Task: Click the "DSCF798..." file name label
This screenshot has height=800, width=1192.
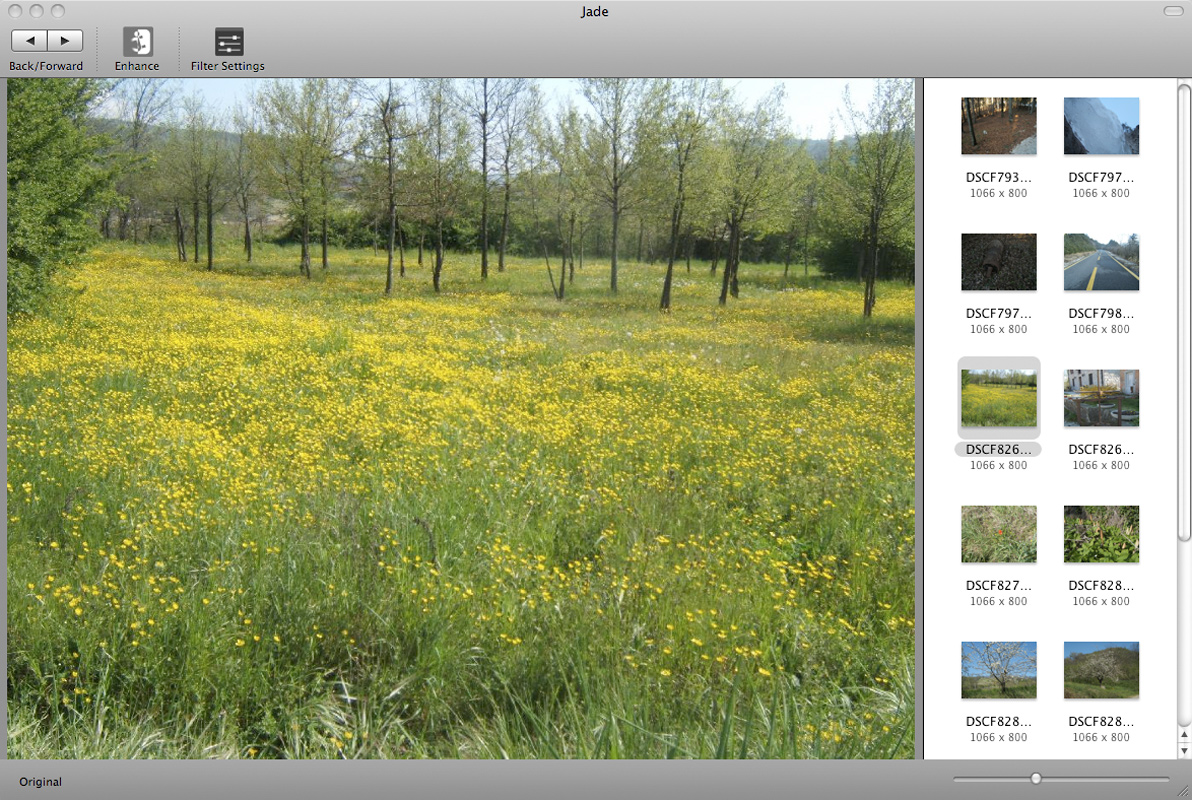Action: click(1101, 313)
